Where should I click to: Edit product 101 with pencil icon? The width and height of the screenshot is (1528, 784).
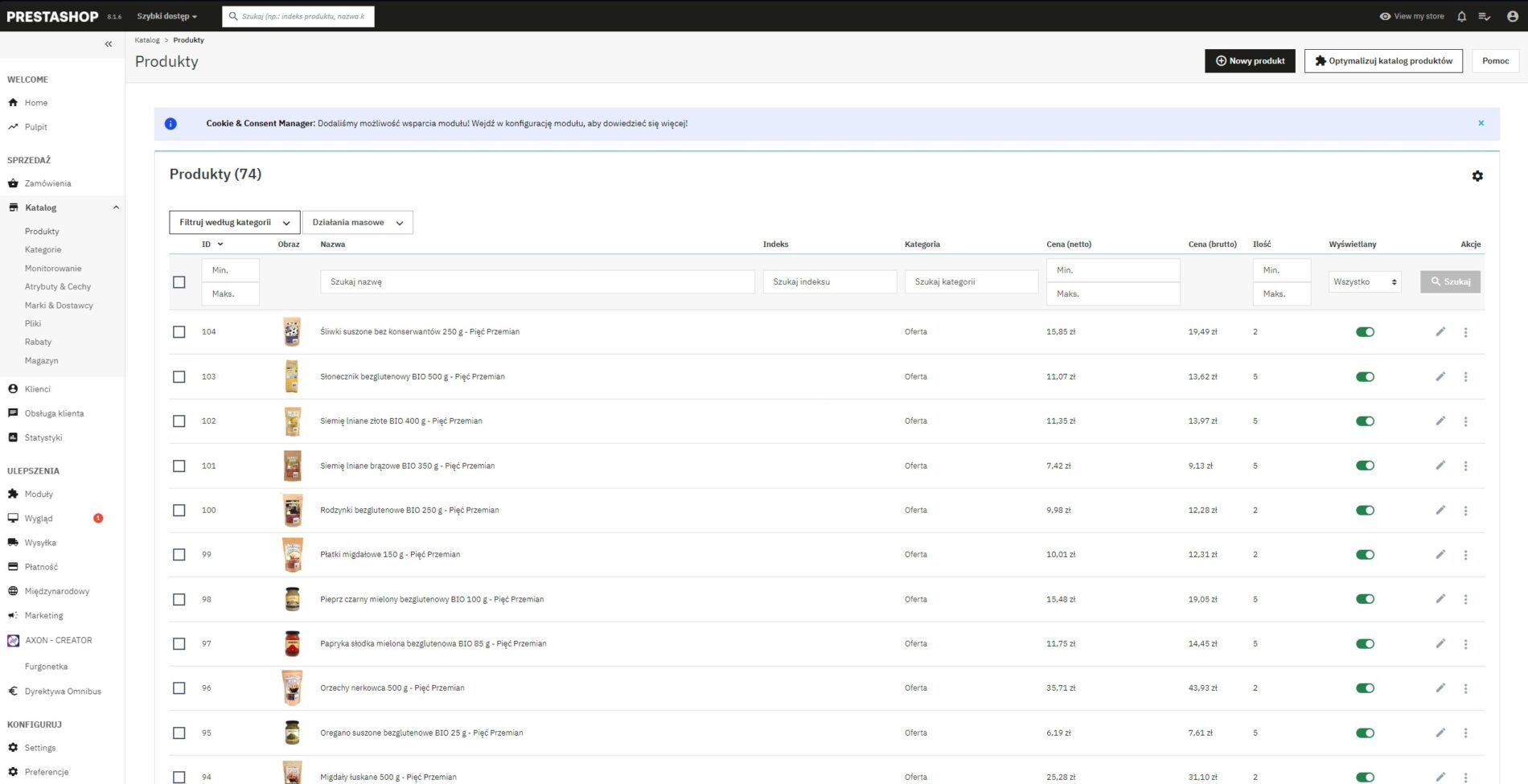click(x=1440, y=466)
